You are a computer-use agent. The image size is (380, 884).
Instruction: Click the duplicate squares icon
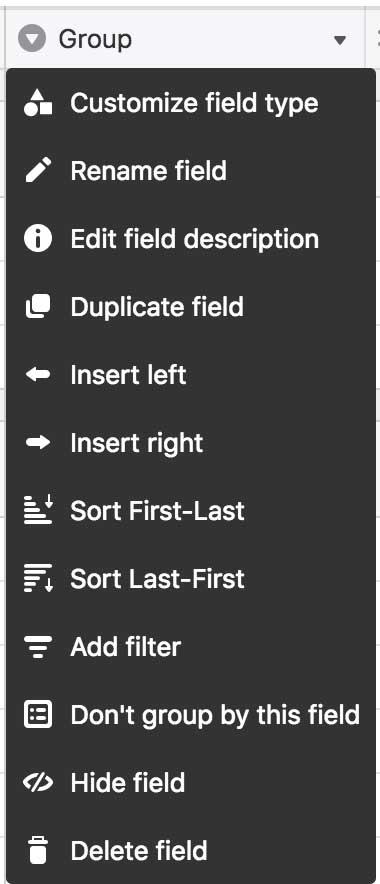(38, 307)
